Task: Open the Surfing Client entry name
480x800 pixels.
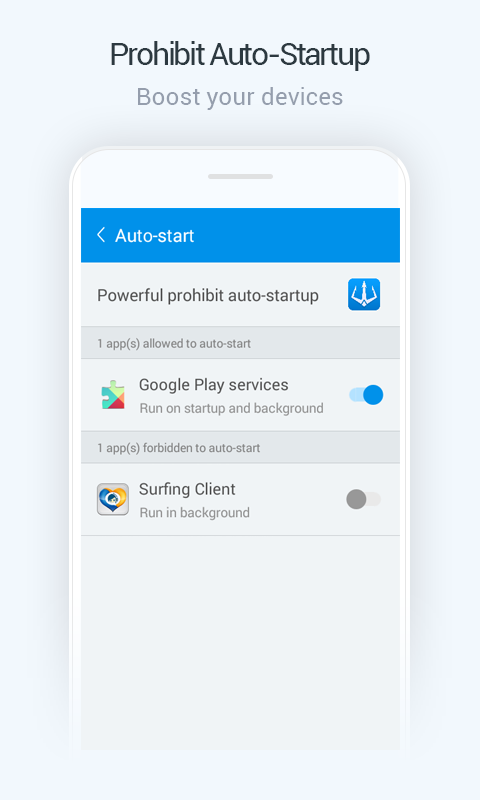Action: 187,489
